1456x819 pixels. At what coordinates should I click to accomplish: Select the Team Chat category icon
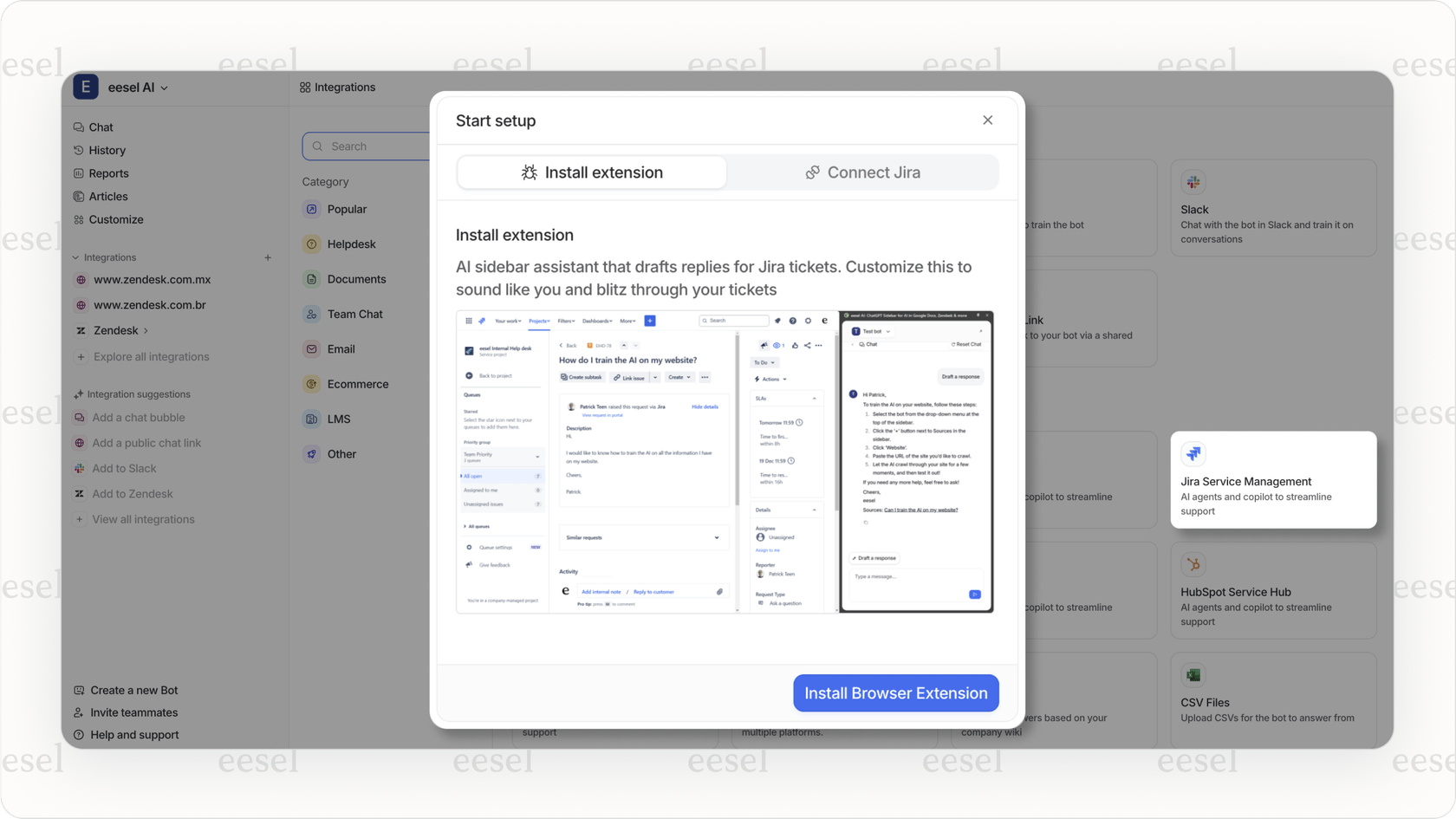tap(311, 314)
